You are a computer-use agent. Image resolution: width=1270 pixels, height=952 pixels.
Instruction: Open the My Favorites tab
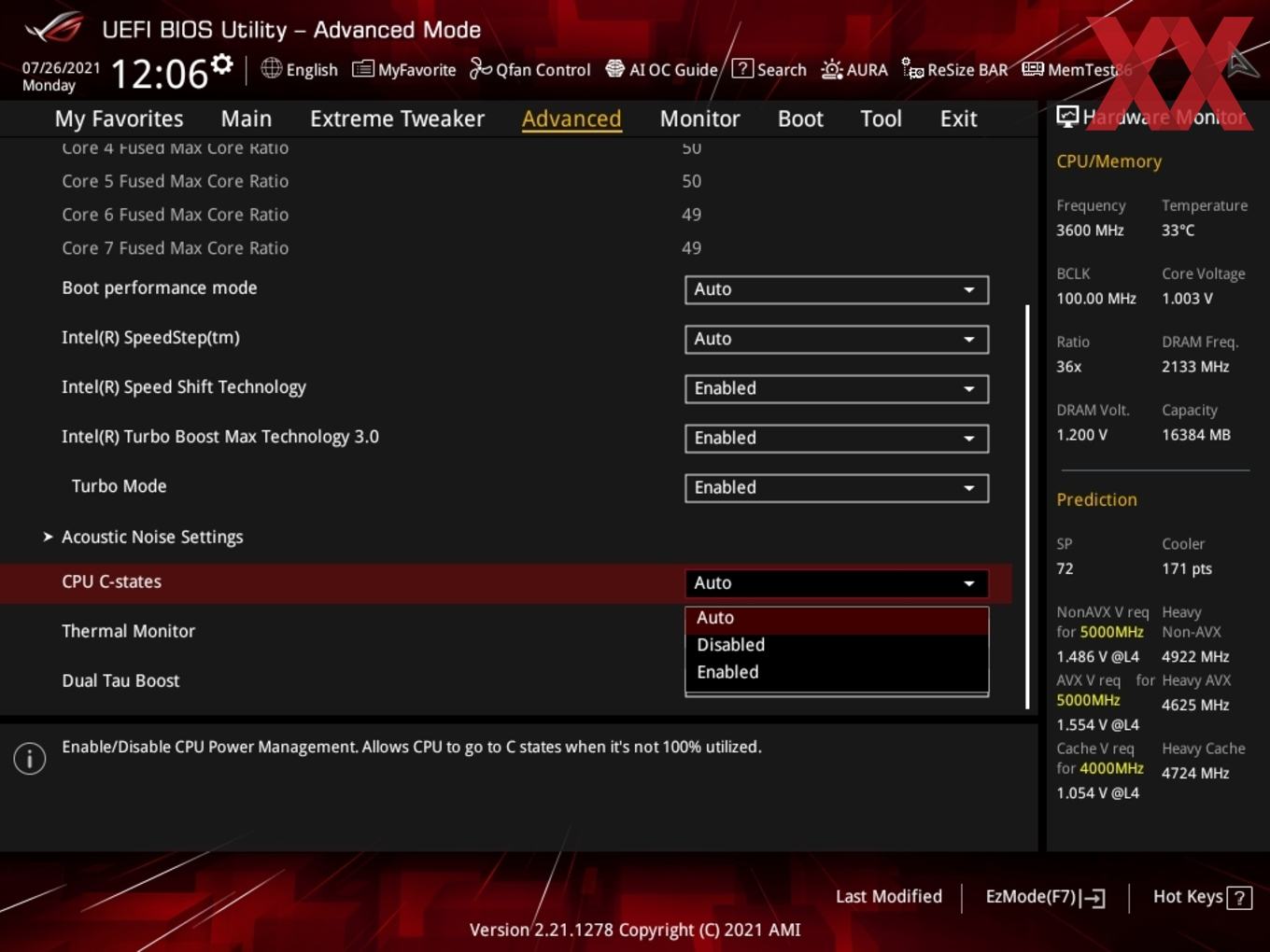pyautogui.click(x=119, y=119)
